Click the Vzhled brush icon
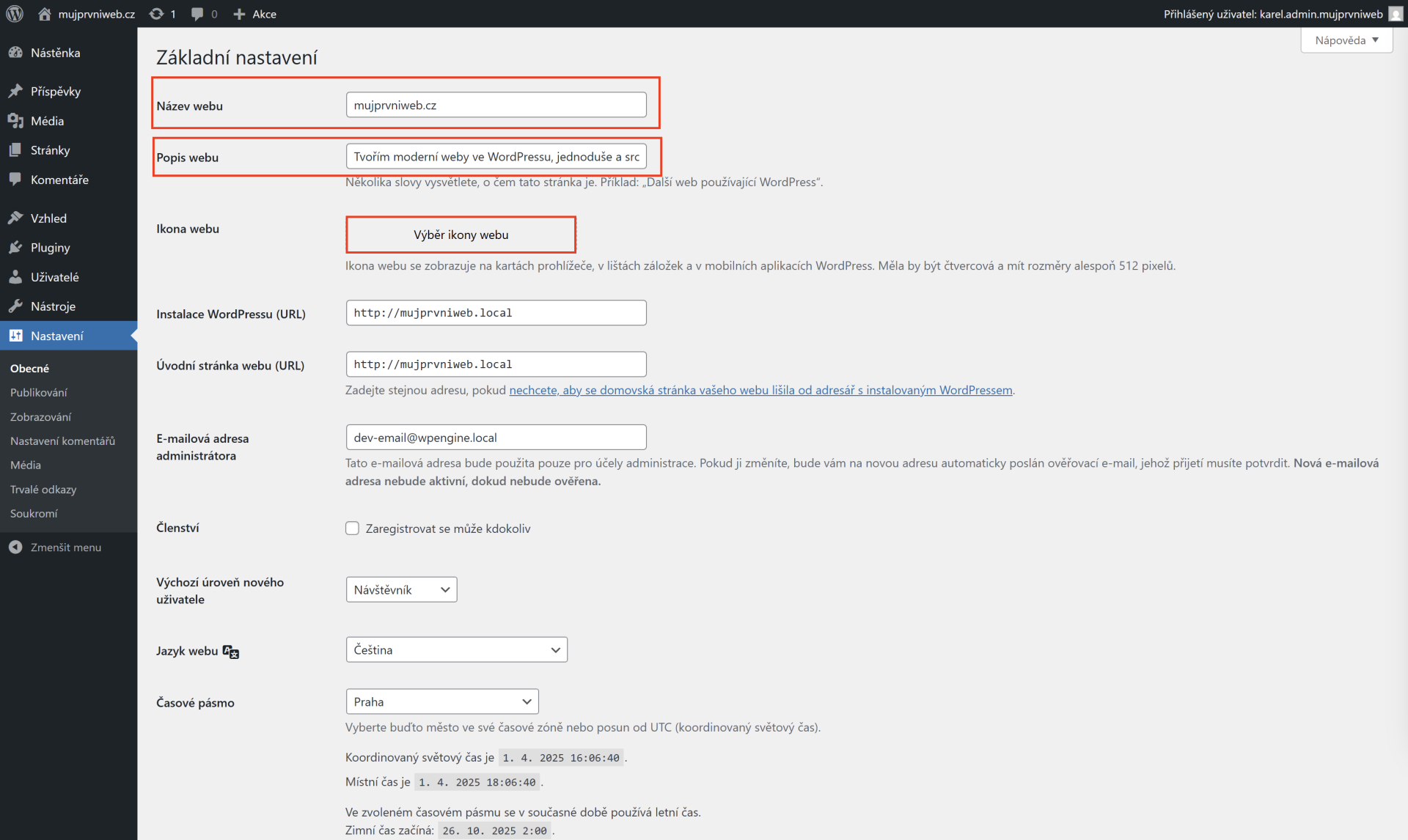Viewport: 1408px width, 840px height. 16,217
